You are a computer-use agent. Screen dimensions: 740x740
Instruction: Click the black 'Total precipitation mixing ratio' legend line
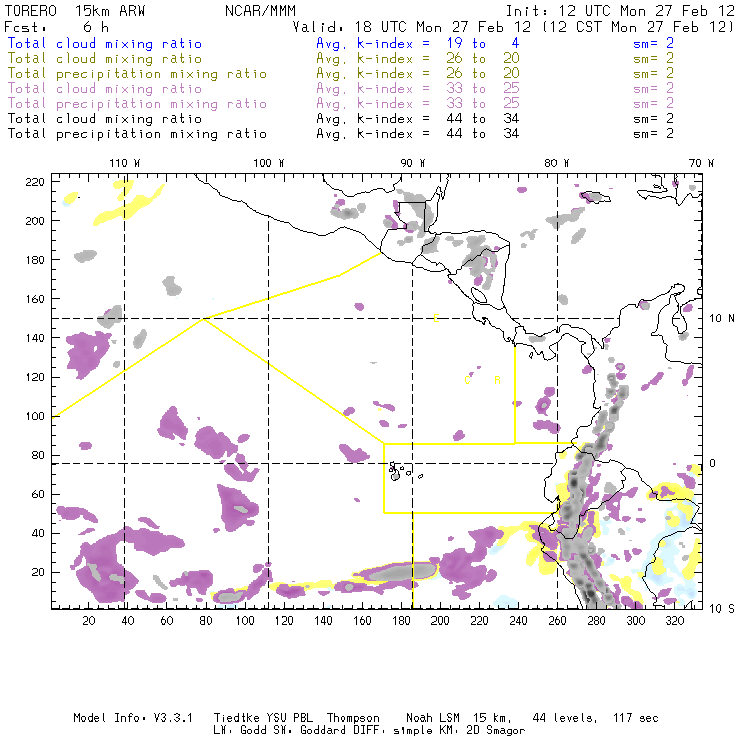pyautogui.click(x=137, y=134)
